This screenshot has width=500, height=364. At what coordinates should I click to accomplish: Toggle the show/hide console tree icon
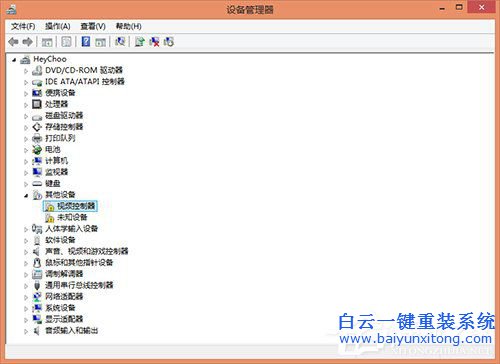(x=47, y=42)
